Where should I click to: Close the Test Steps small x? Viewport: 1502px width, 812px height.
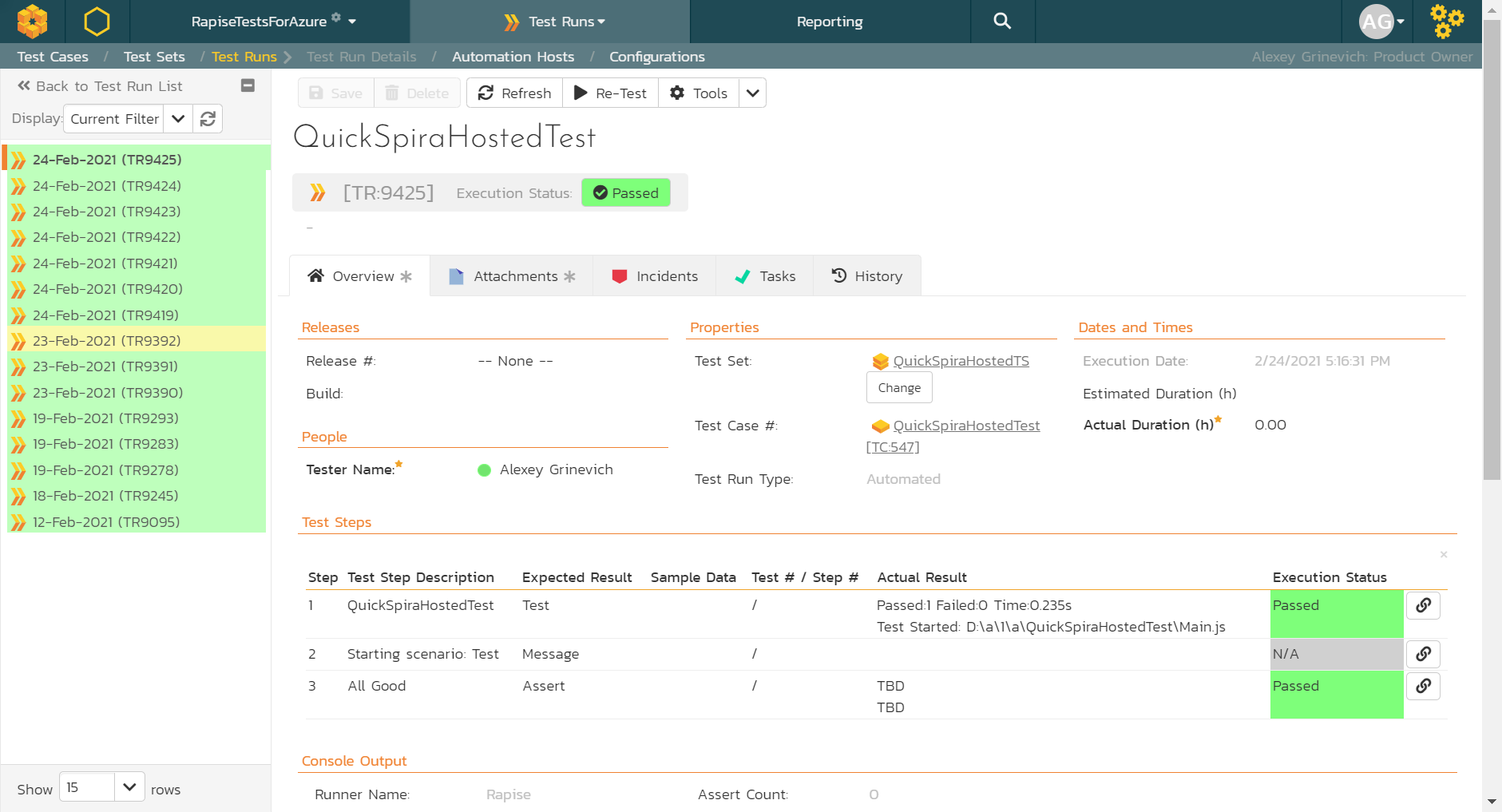(x=1444, y=554)
